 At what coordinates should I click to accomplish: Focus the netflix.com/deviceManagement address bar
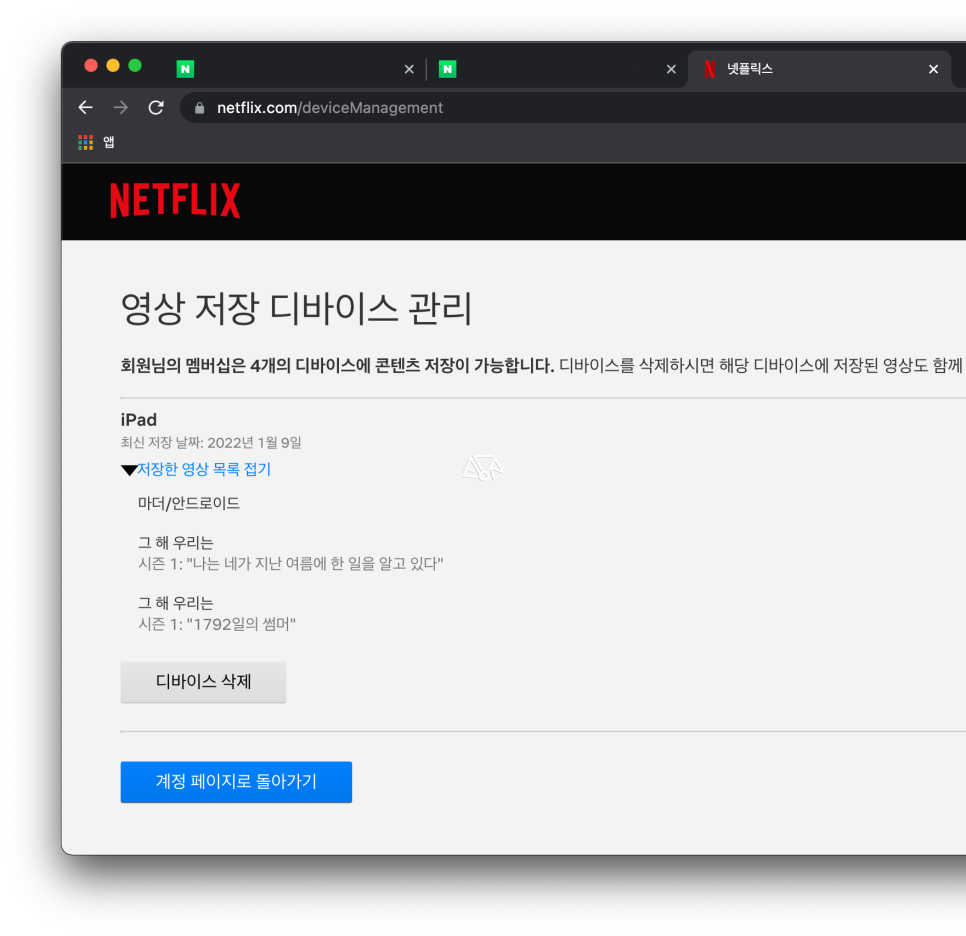573,108
